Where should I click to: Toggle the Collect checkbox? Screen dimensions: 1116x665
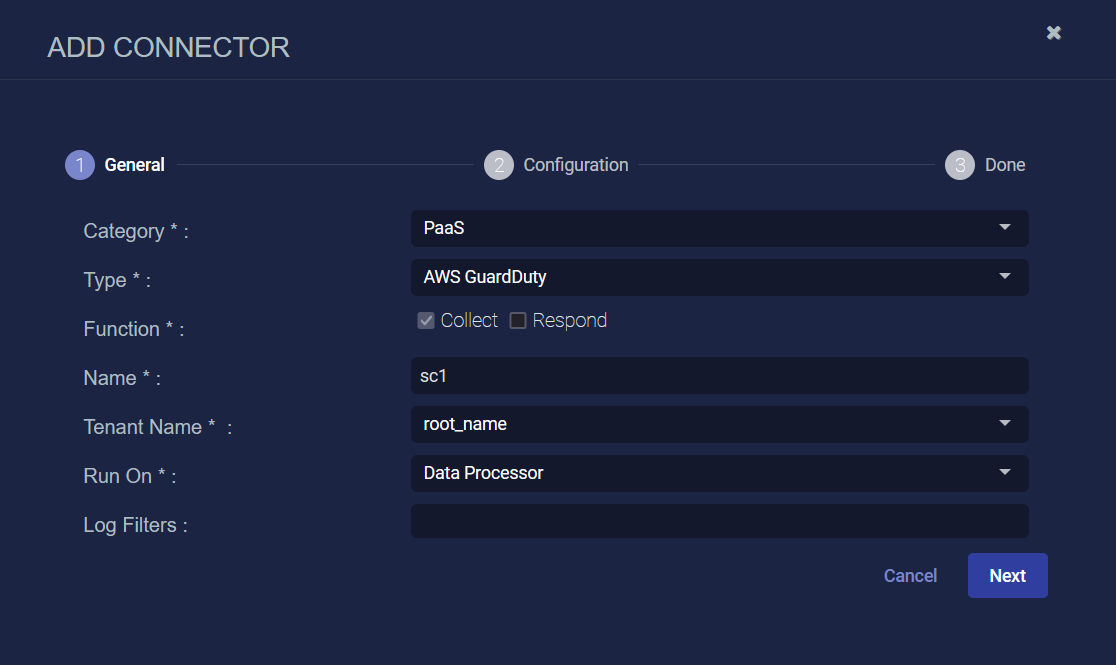[426, 320]
